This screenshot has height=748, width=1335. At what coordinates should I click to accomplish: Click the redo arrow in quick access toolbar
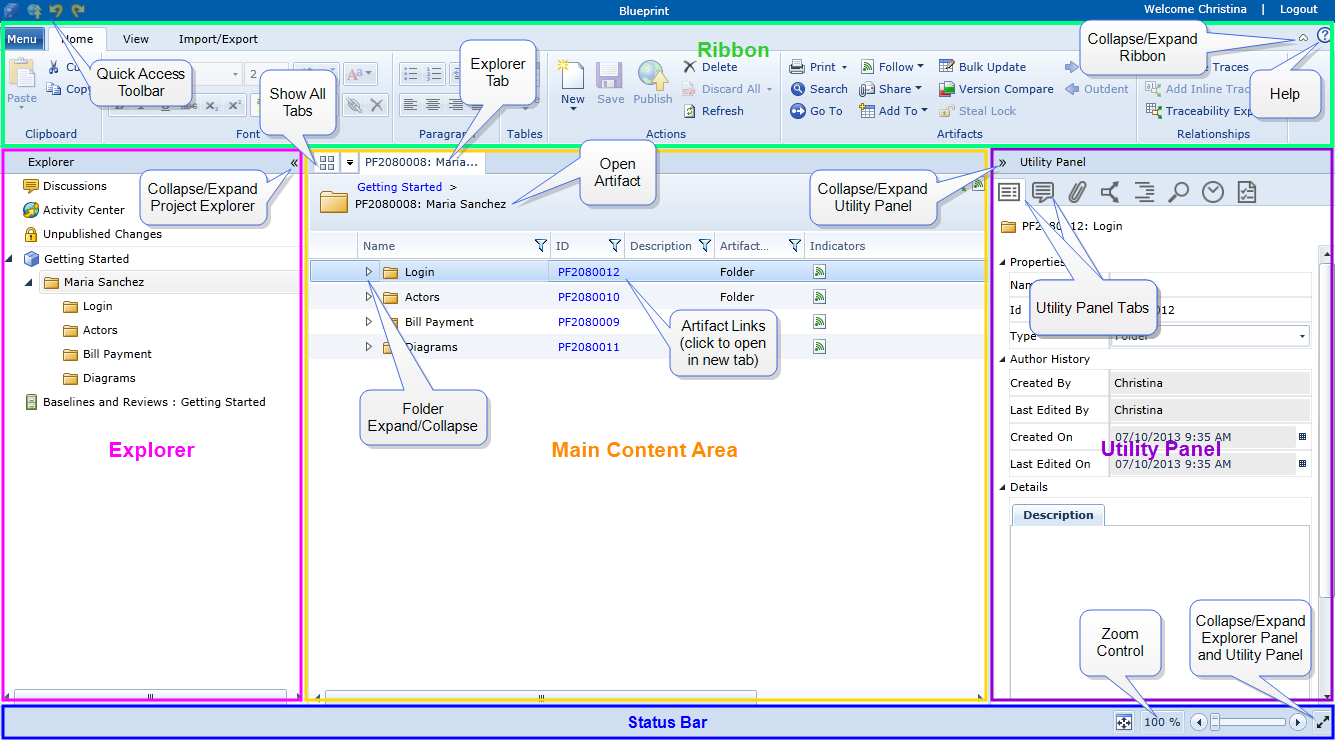tap(79, 10)
